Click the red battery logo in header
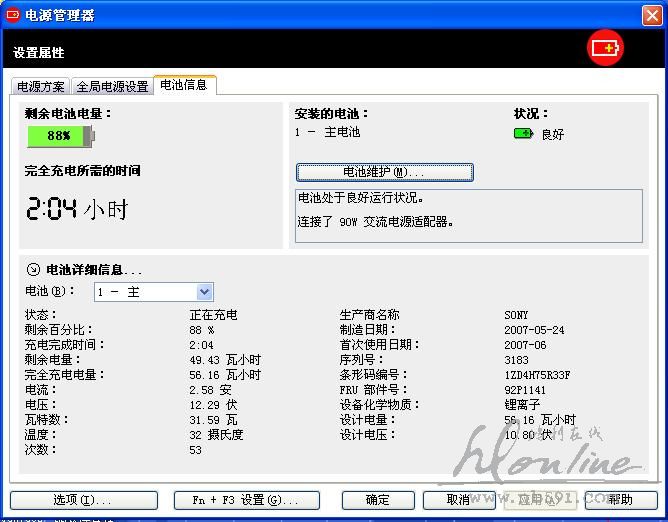This screenshot has width=668, height=522. 605,48
